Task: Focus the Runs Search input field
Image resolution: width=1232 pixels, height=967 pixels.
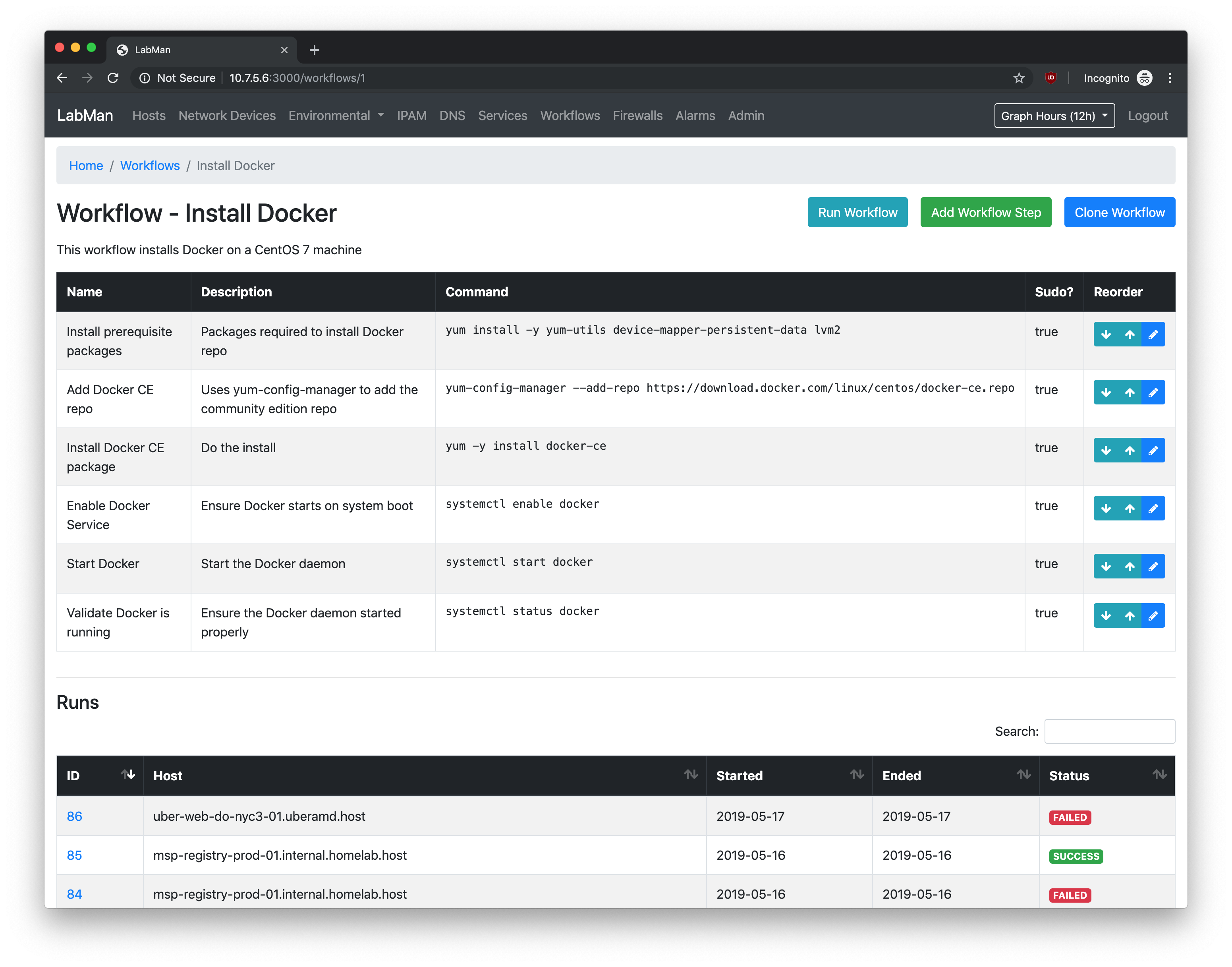Action: point(1109,731)
